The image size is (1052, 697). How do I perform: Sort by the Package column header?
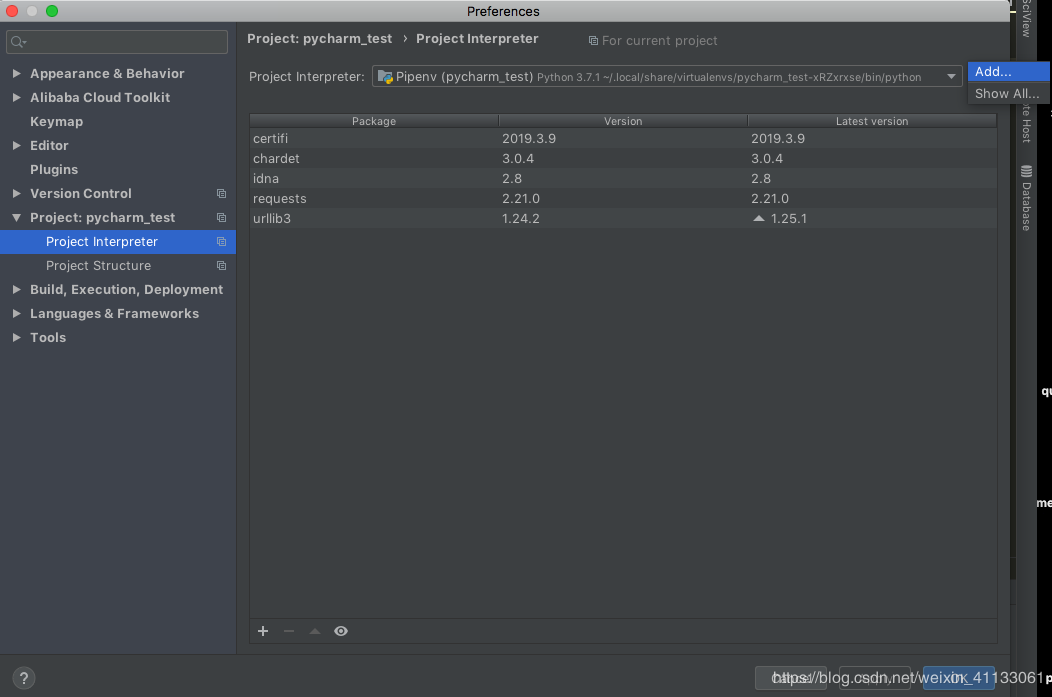click(374, 121)
